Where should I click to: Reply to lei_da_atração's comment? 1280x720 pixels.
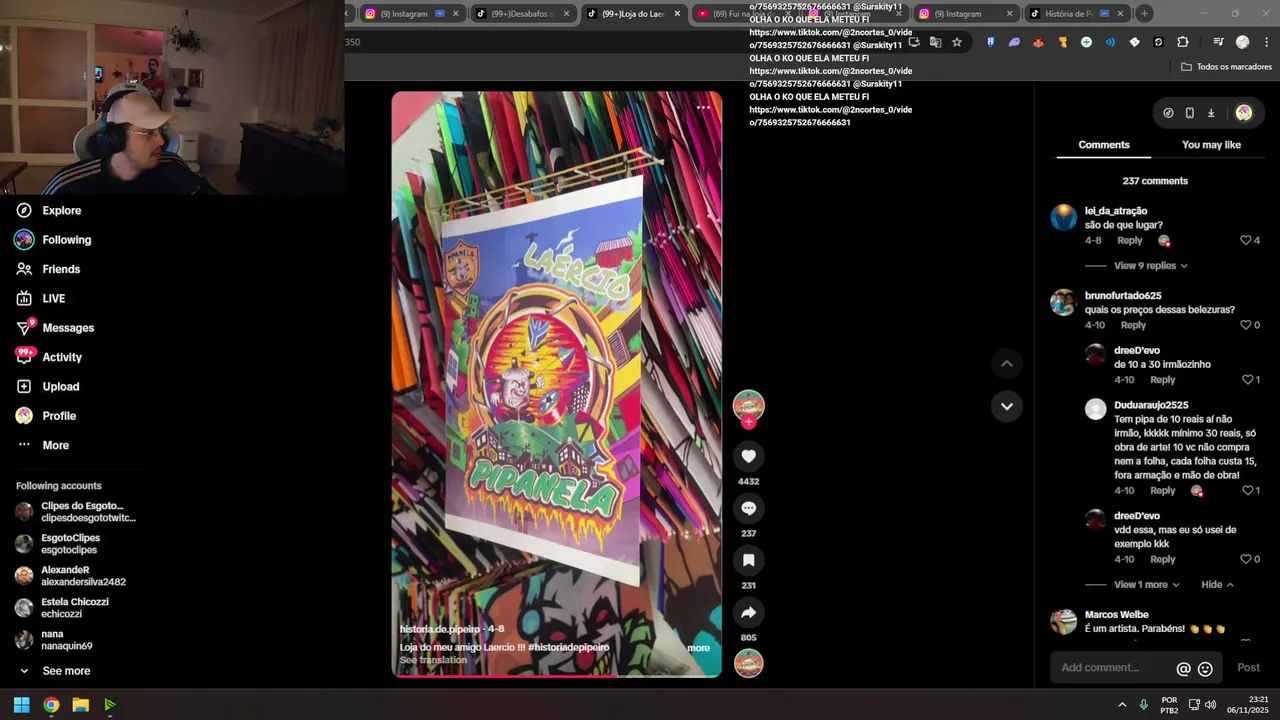pos(1130,241)
